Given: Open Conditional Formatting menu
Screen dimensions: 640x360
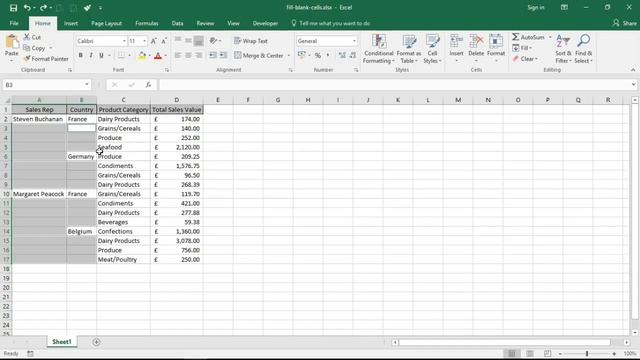Looking at the screenshot, I should click(x=379, y=49).
